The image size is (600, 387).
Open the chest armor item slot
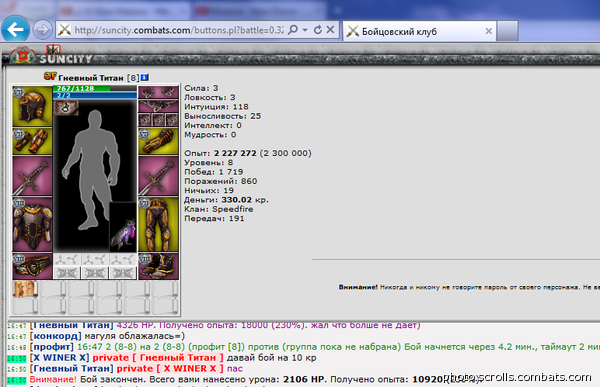click(32, 224)
